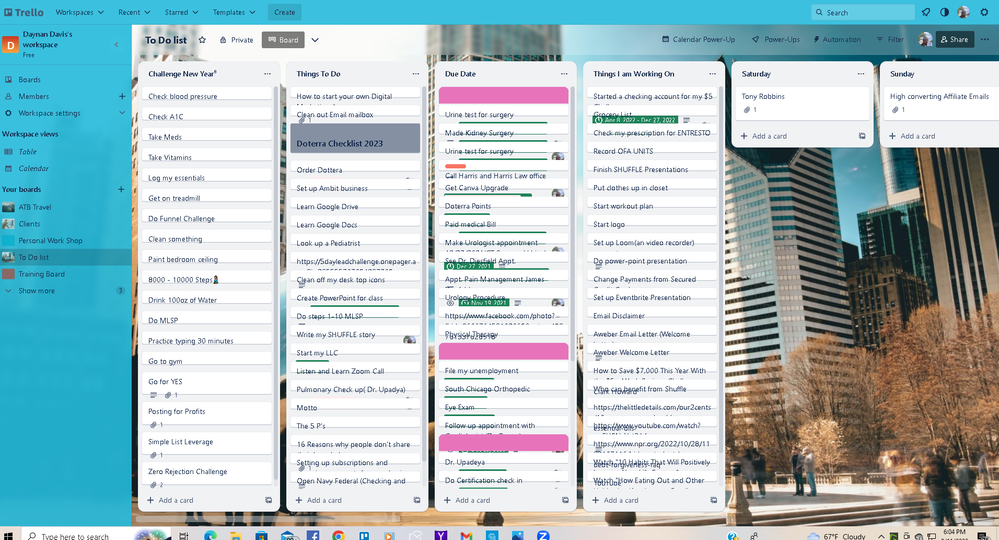Open the Check blood pressure card
The height and width of the screenshot is (540, 999).
(206, 96)
